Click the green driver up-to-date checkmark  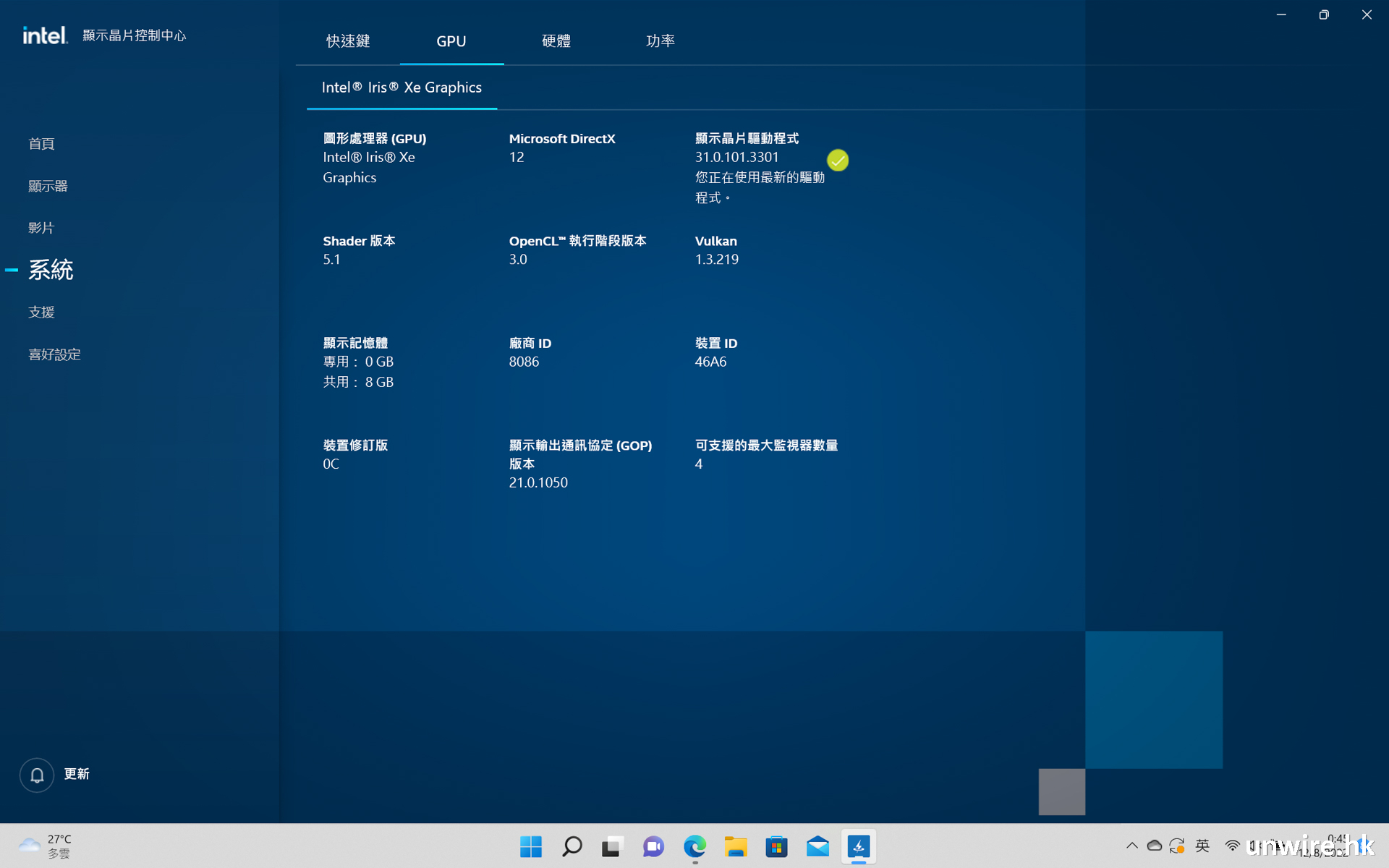pyautogui.click(x=837, y=160)
